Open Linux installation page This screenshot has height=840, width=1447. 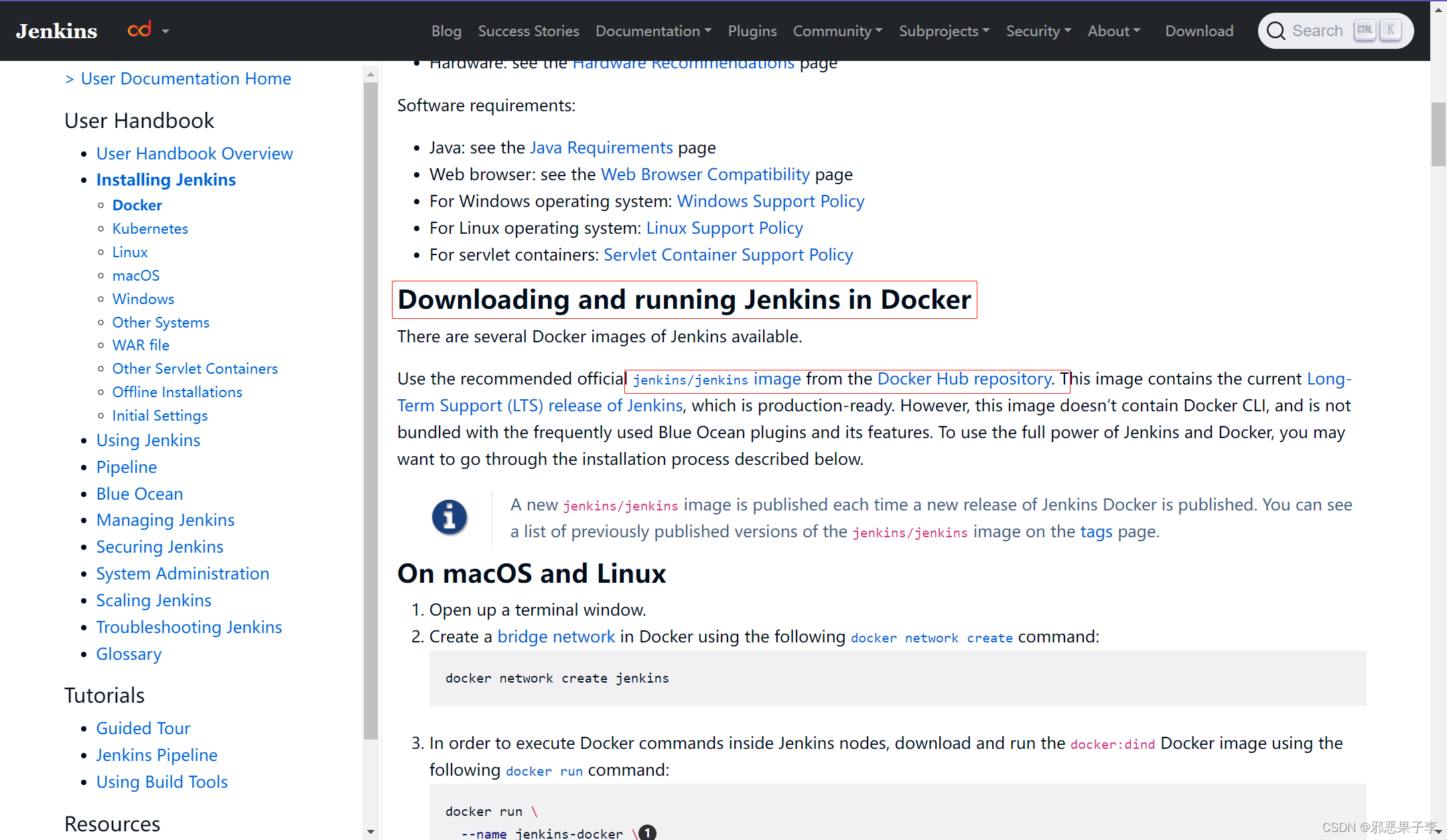(x=130, y=252)
